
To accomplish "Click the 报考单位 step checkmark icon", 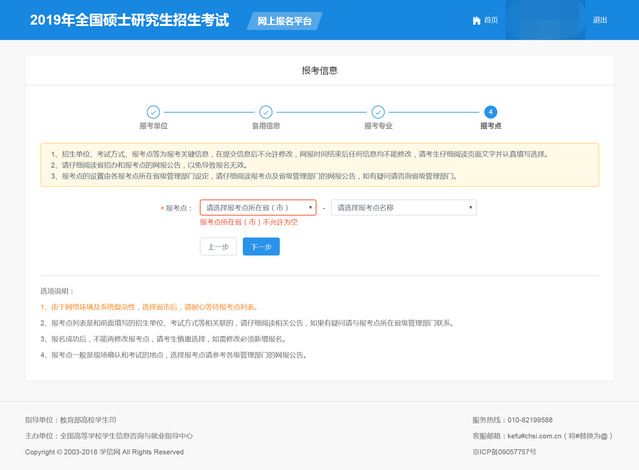I will click(153, 112).
